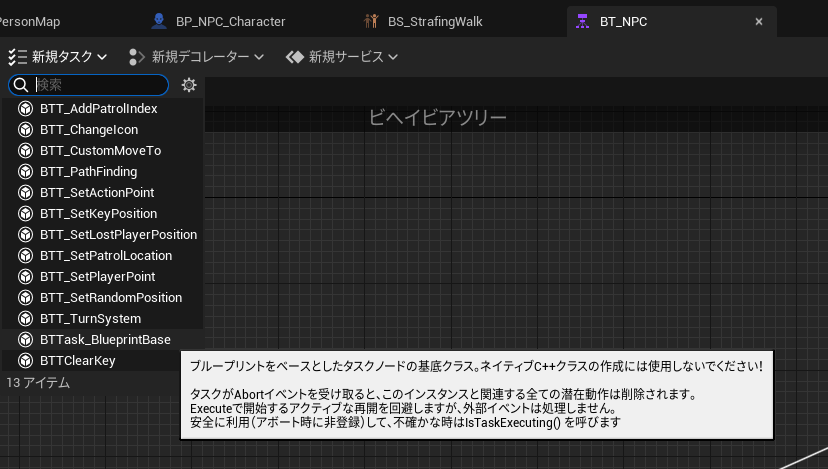
Task: Click the BS_StrafingWalk blend space icon
Action: pos(371,21)
